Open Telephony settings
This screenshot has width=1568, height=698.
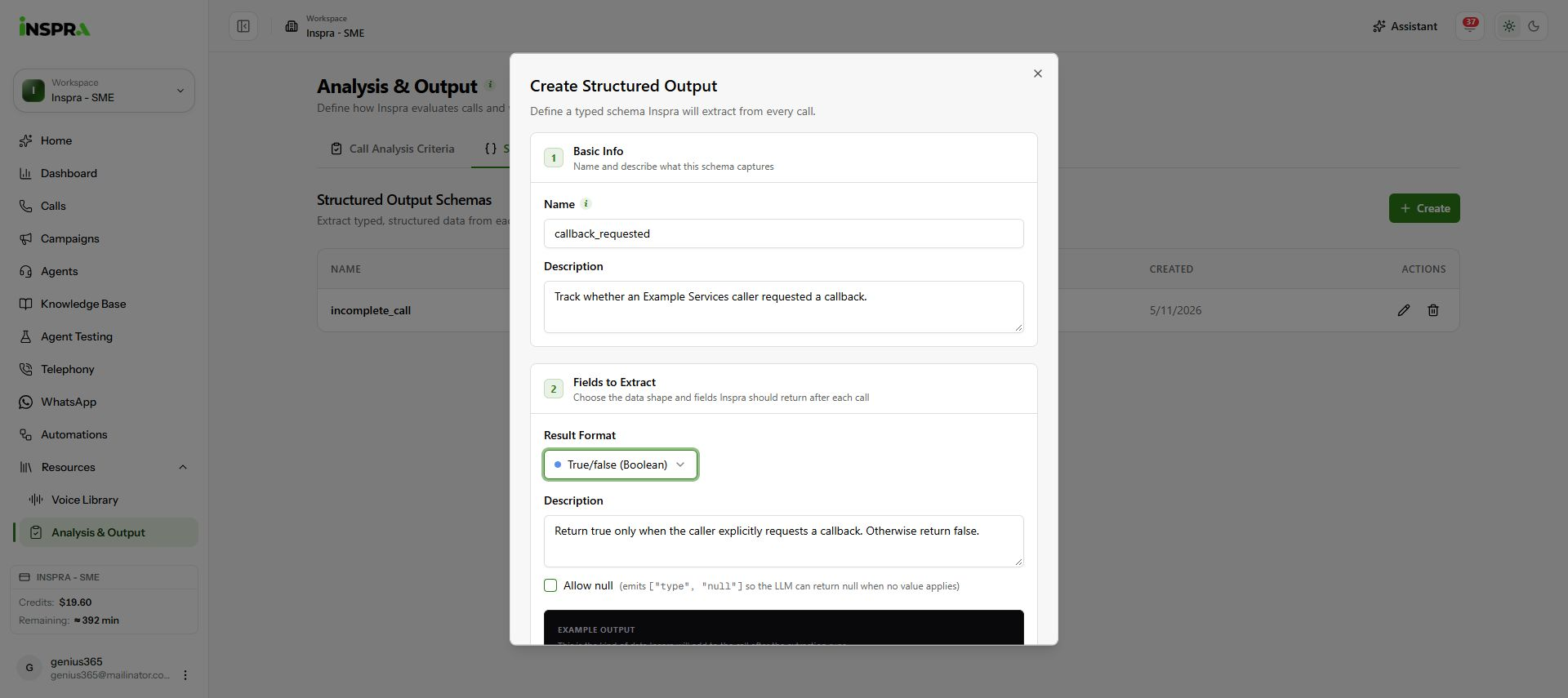pos(104,369)
